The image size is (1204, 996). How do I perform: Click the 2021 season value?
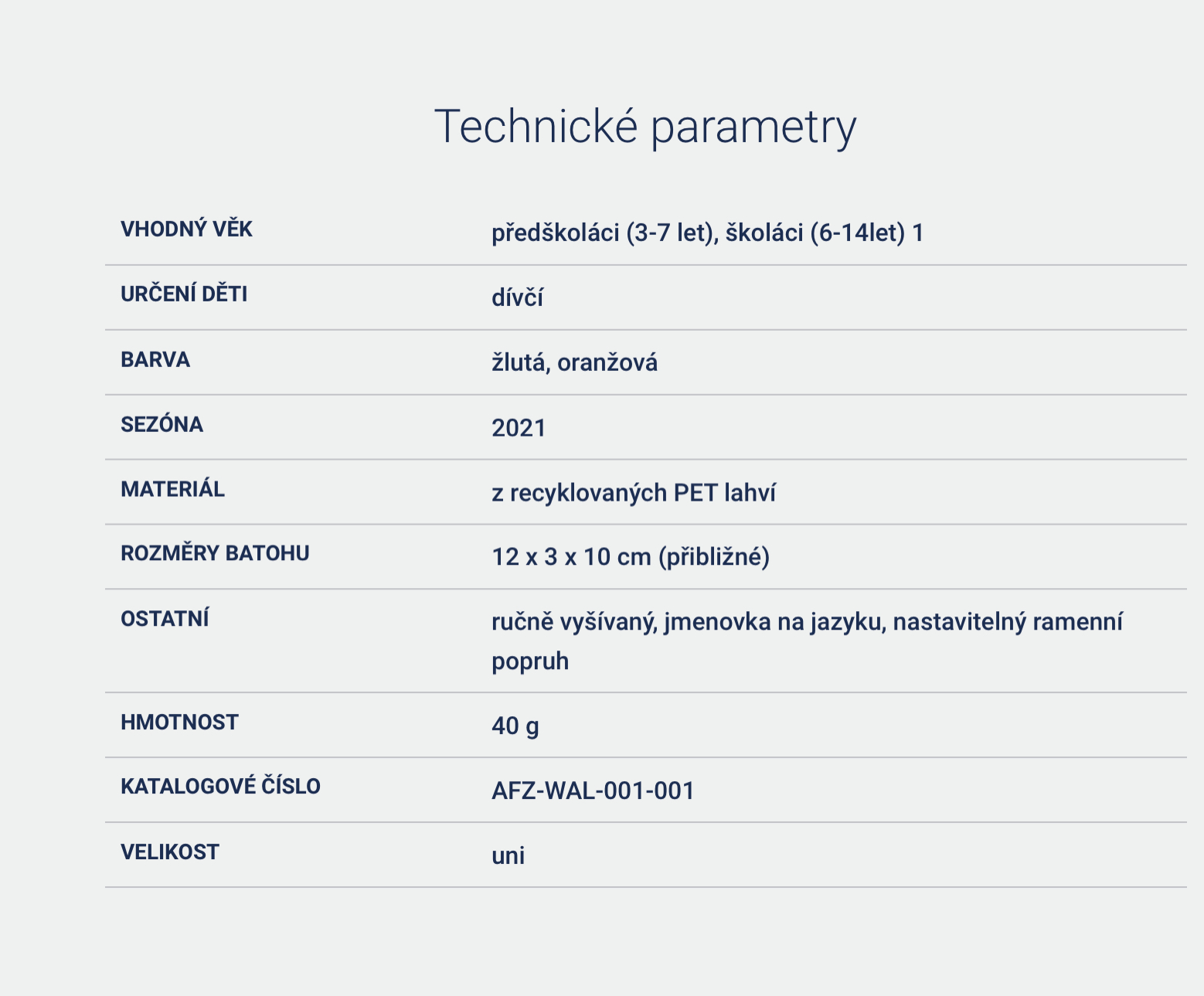click(x=519, y=428)
